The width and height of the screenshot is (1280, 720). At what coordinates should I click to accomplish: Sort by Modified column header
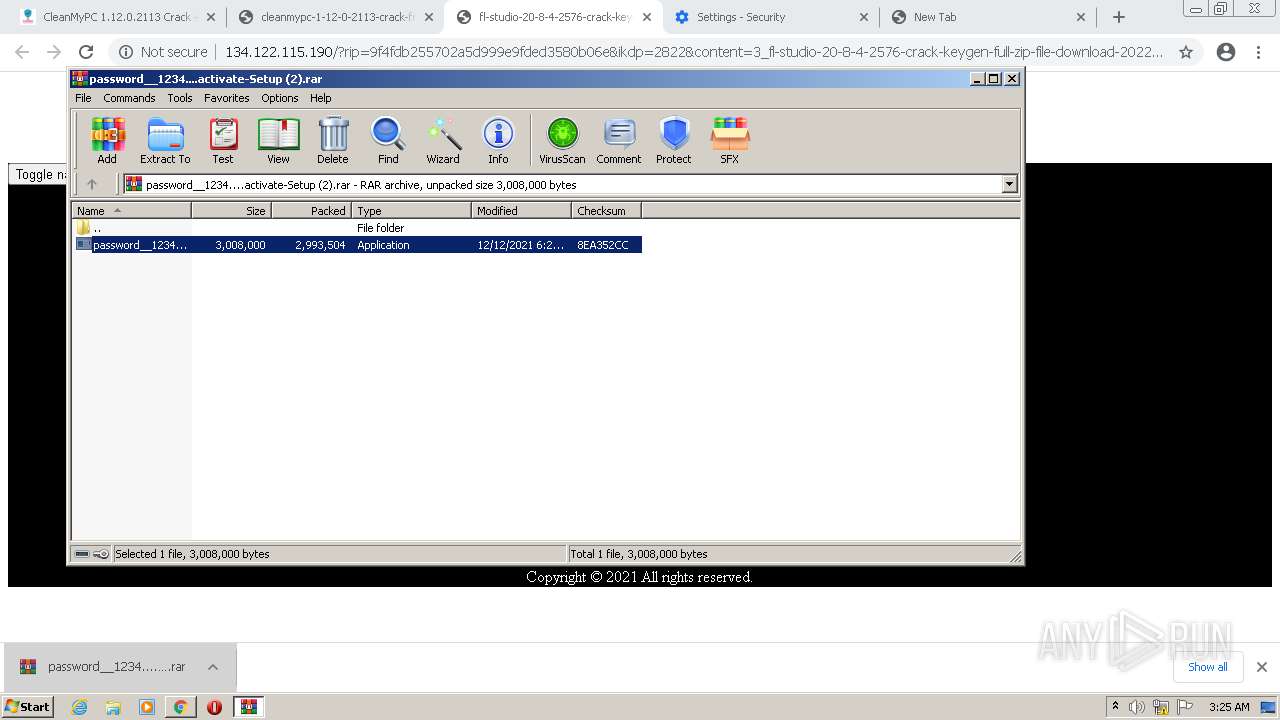click(521, 211)
